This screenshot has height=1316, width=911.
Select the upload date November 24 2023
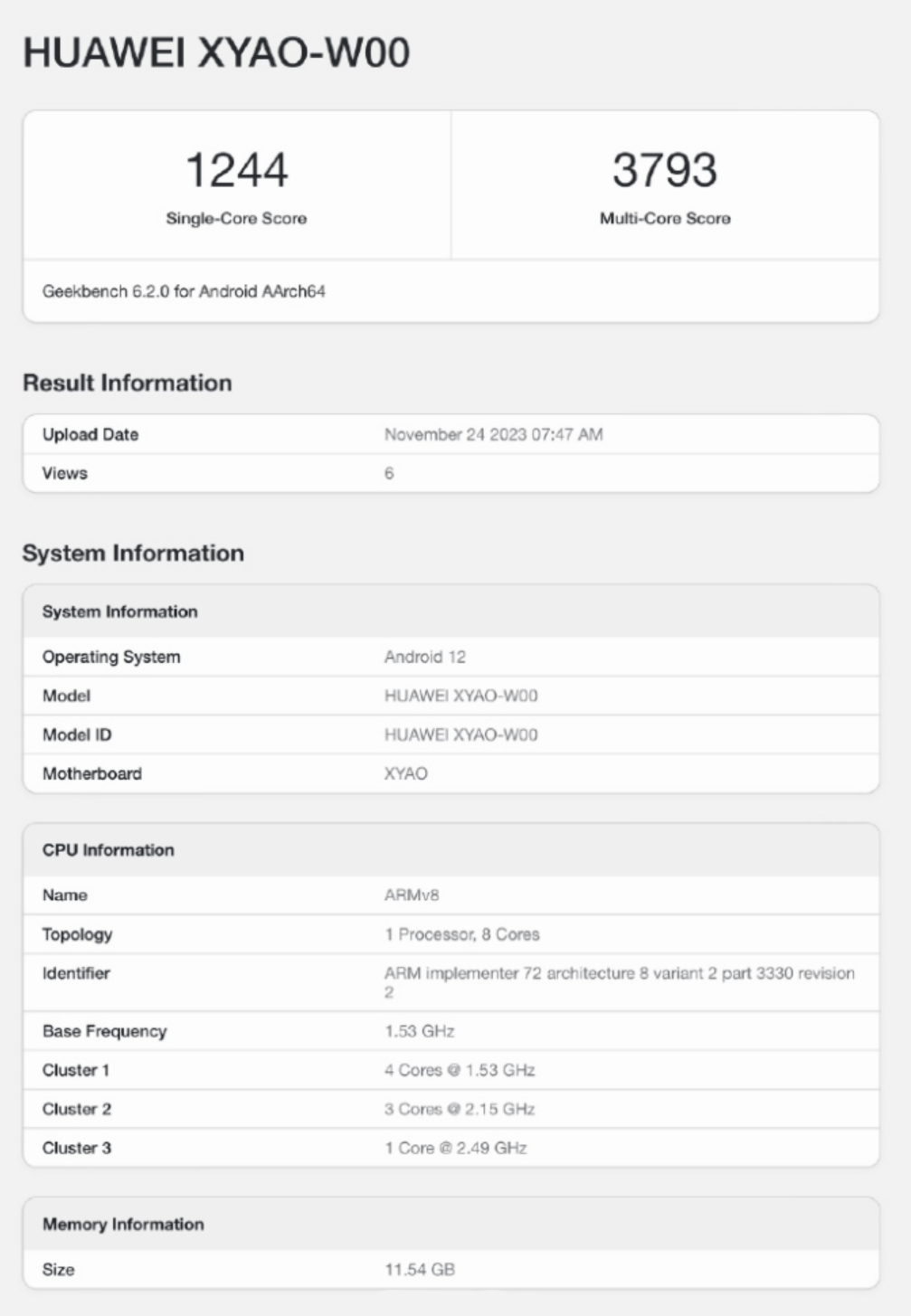coord(493,434)
